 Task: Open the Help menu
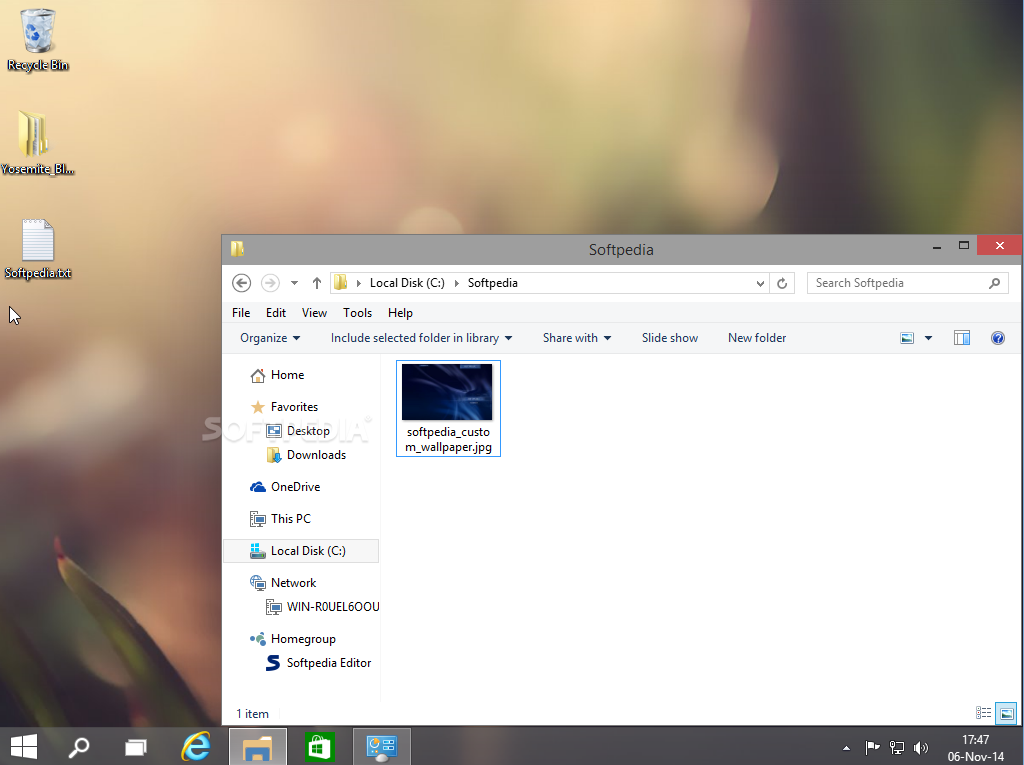pyautogui.click(x=400, y=313)
